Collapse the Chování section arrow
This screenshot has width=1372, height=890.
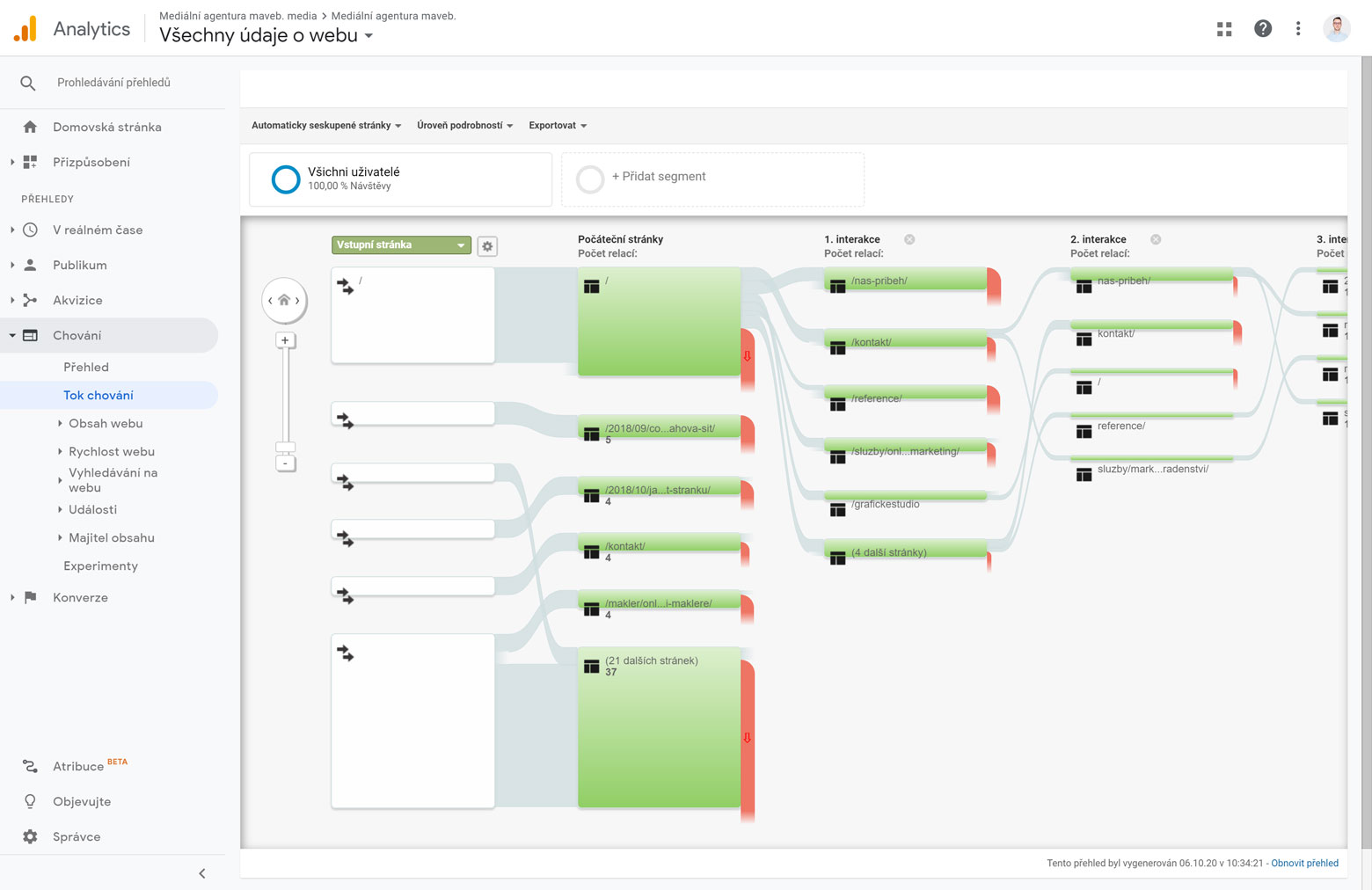[x=12, y=335]
